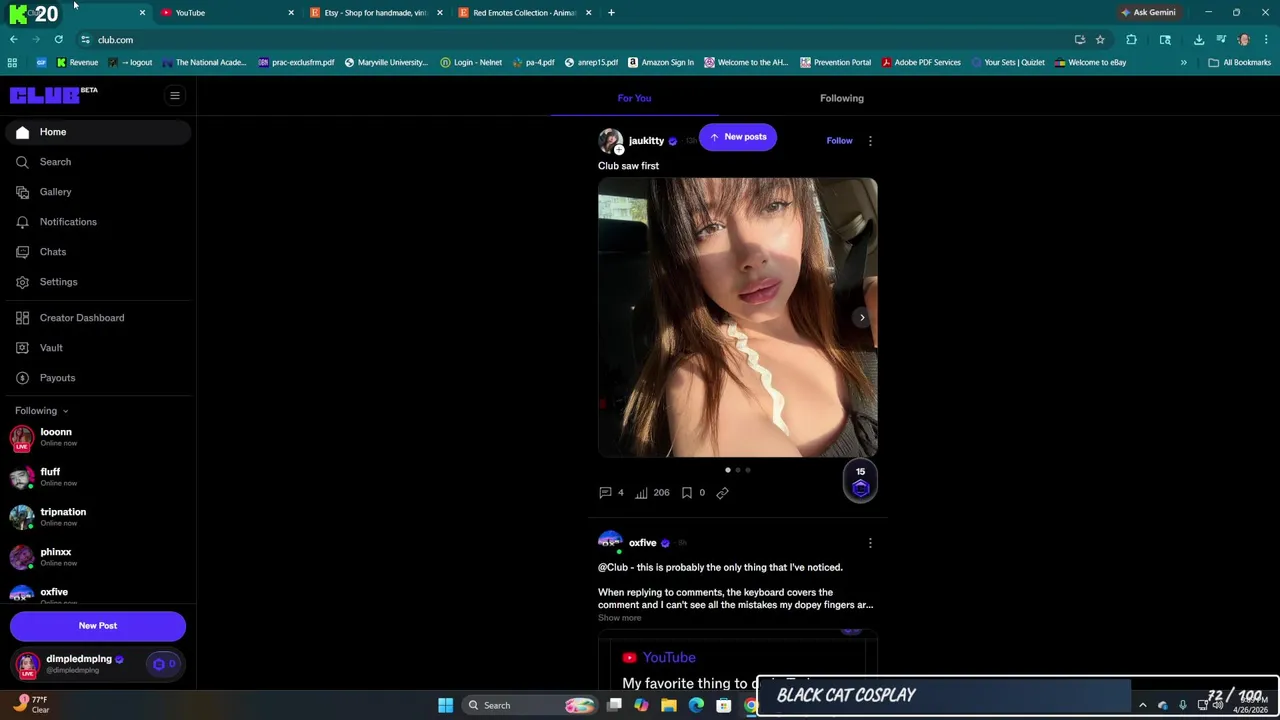The image size is (1280, 720).
Task: Open oxfive's username on the post
Action: tap(642, 543)
